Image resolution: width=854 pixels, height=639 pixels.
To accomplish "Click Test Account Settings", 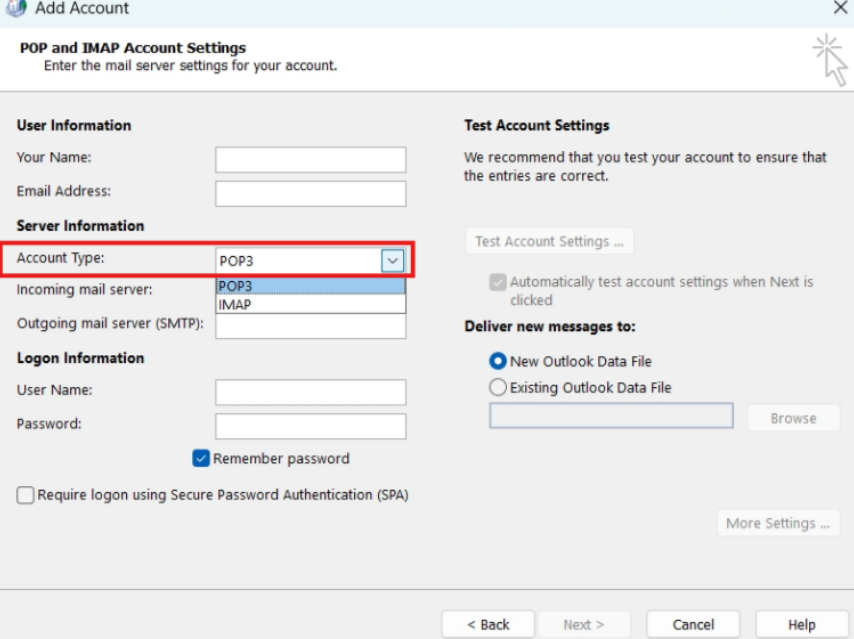I will 549,241.
